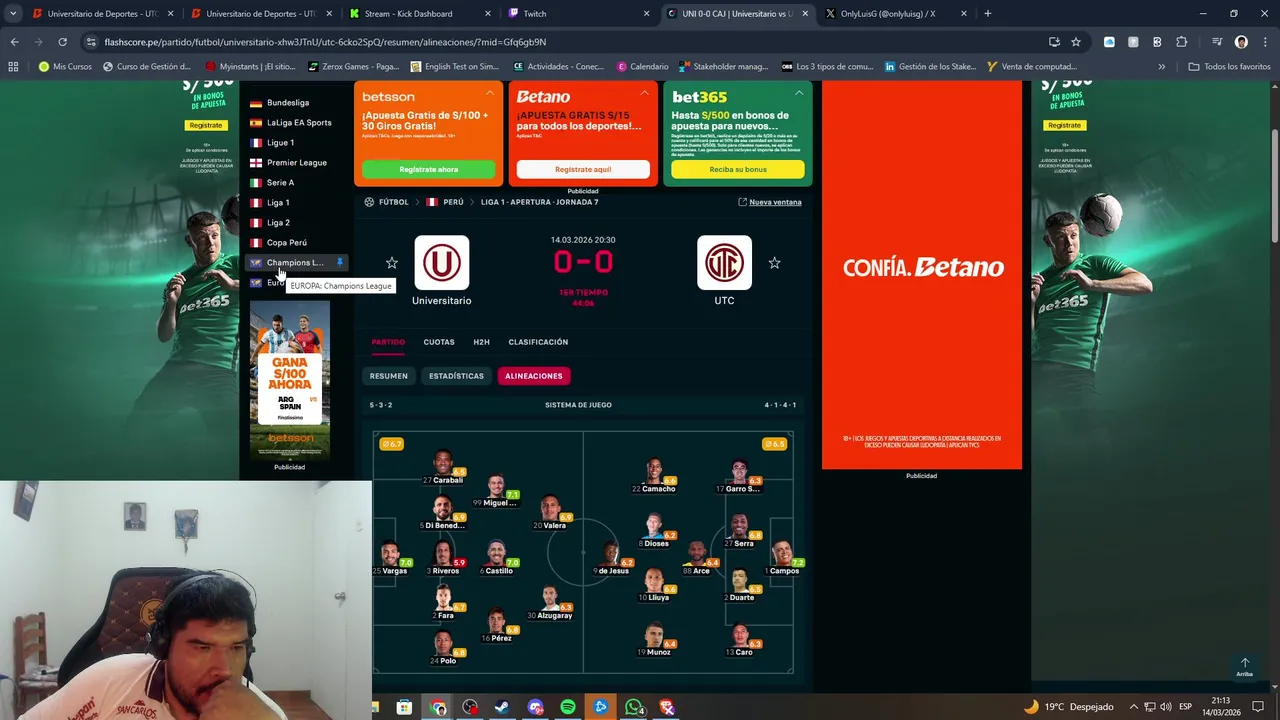Click bet365 Reciba su bonus button
The width and height of the screenshot is (1280, 720).
pos(738,169)
